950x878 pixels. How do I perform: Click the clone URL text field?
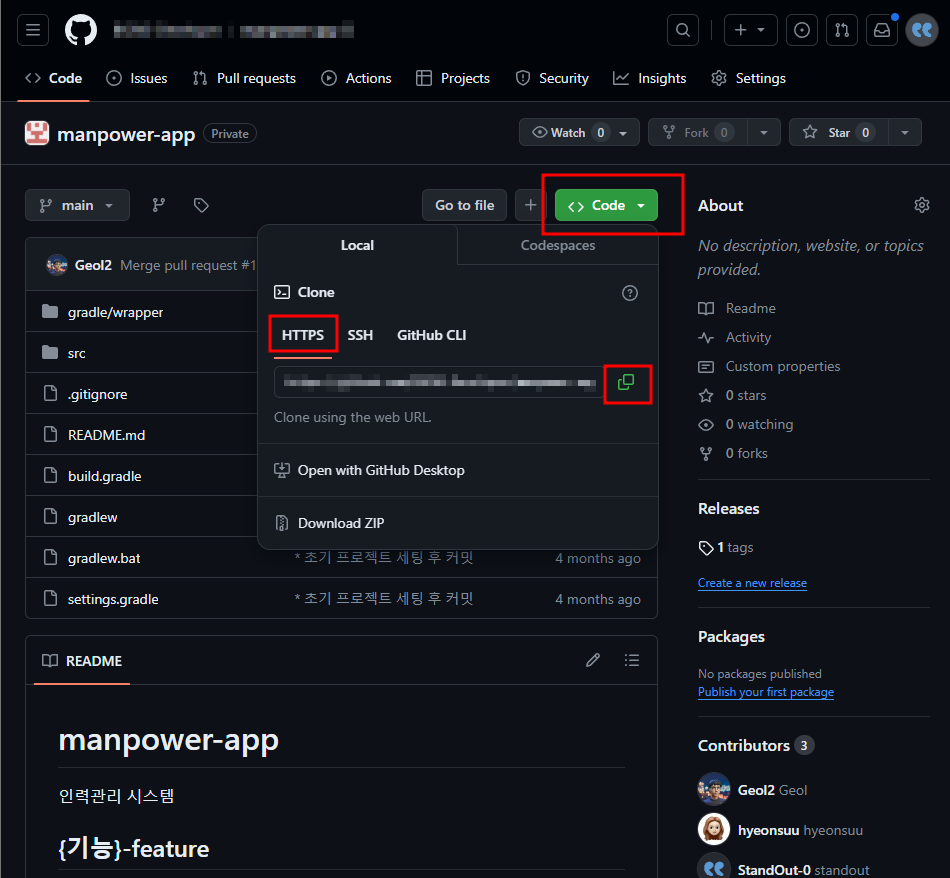pyautogui.click(x=439, y=382)
